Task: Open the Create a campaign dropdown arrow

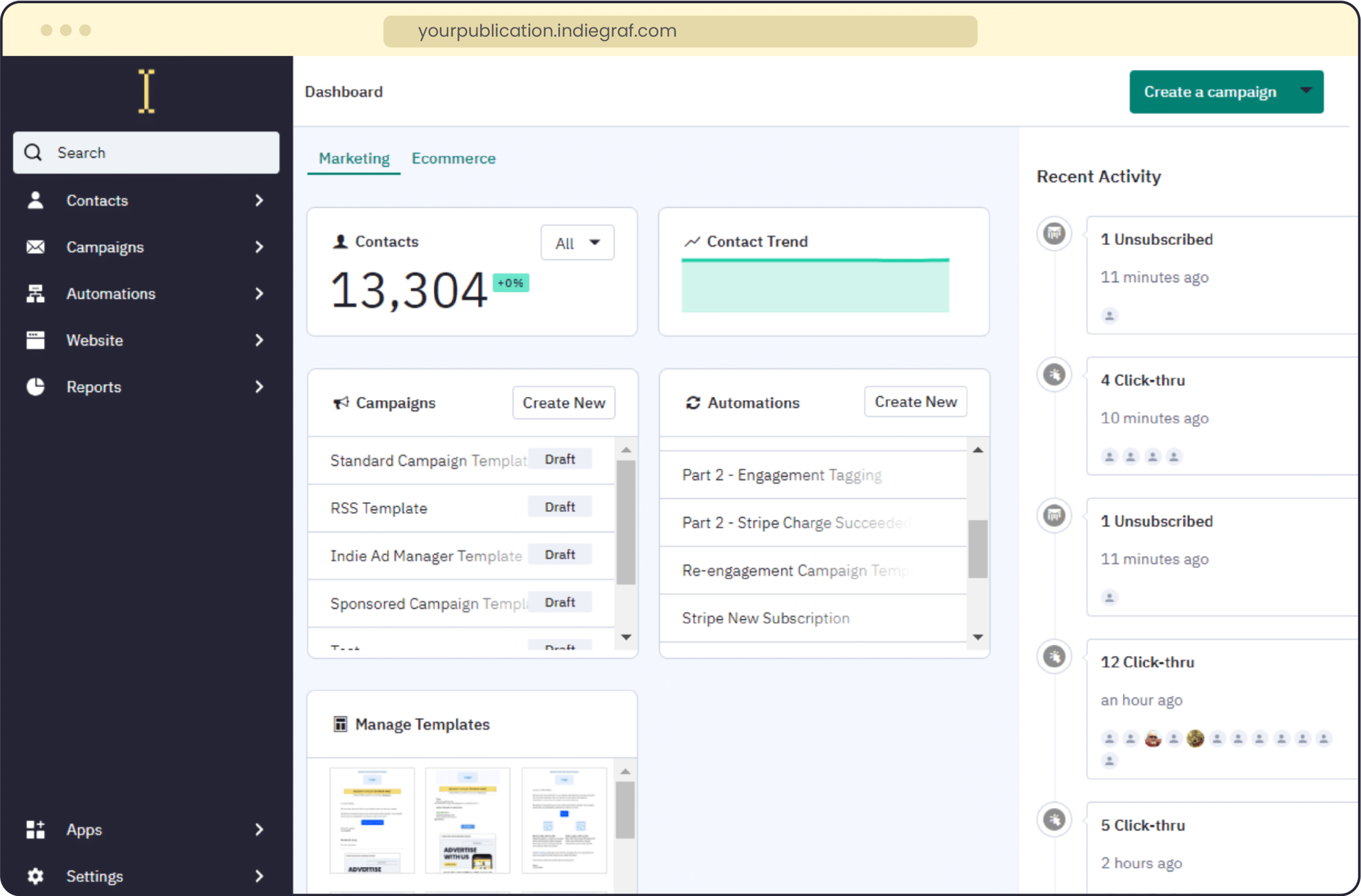Action: coord(1306,90)
